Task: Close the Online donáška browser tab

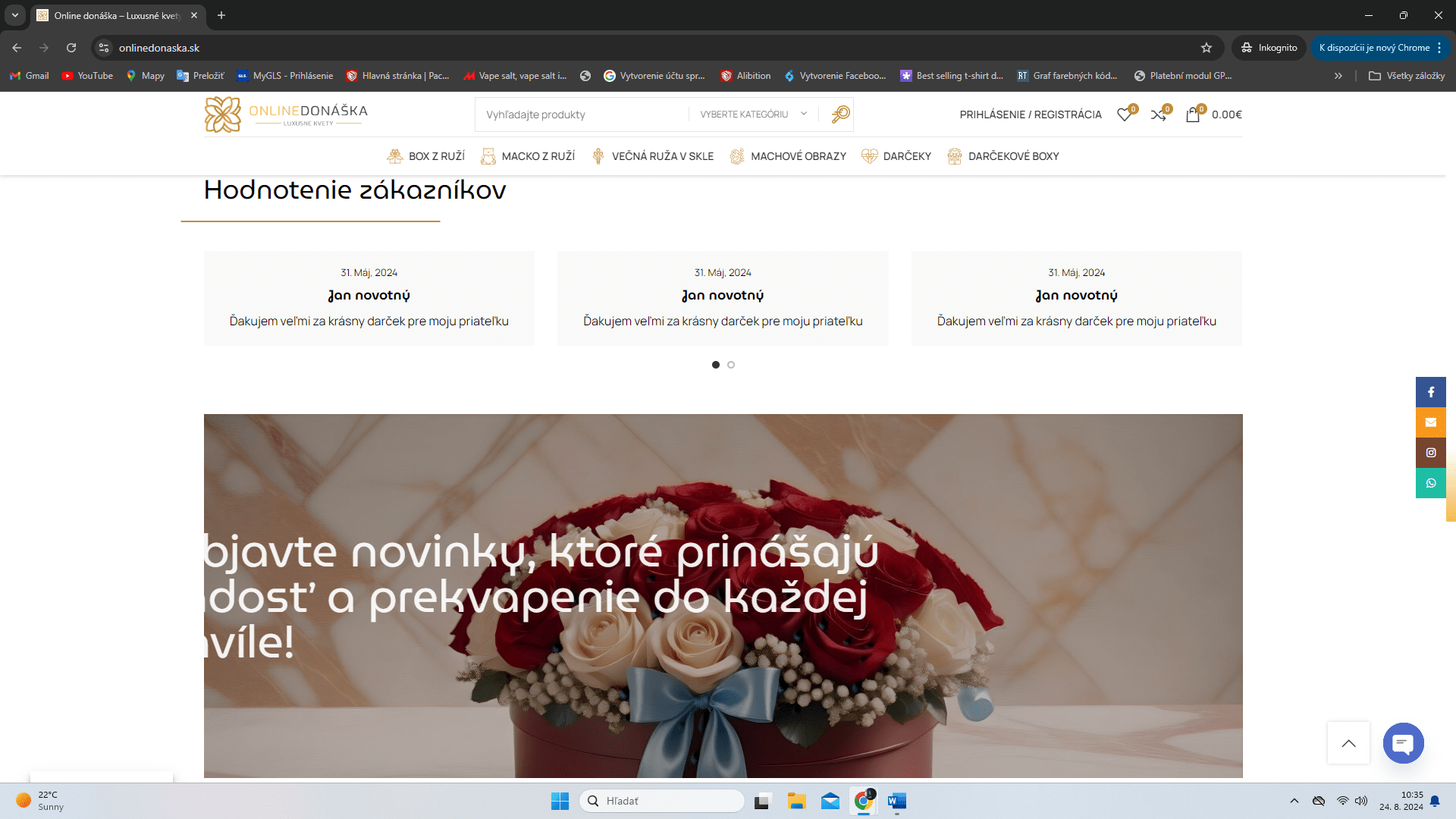Action: (x=194, y=15)
